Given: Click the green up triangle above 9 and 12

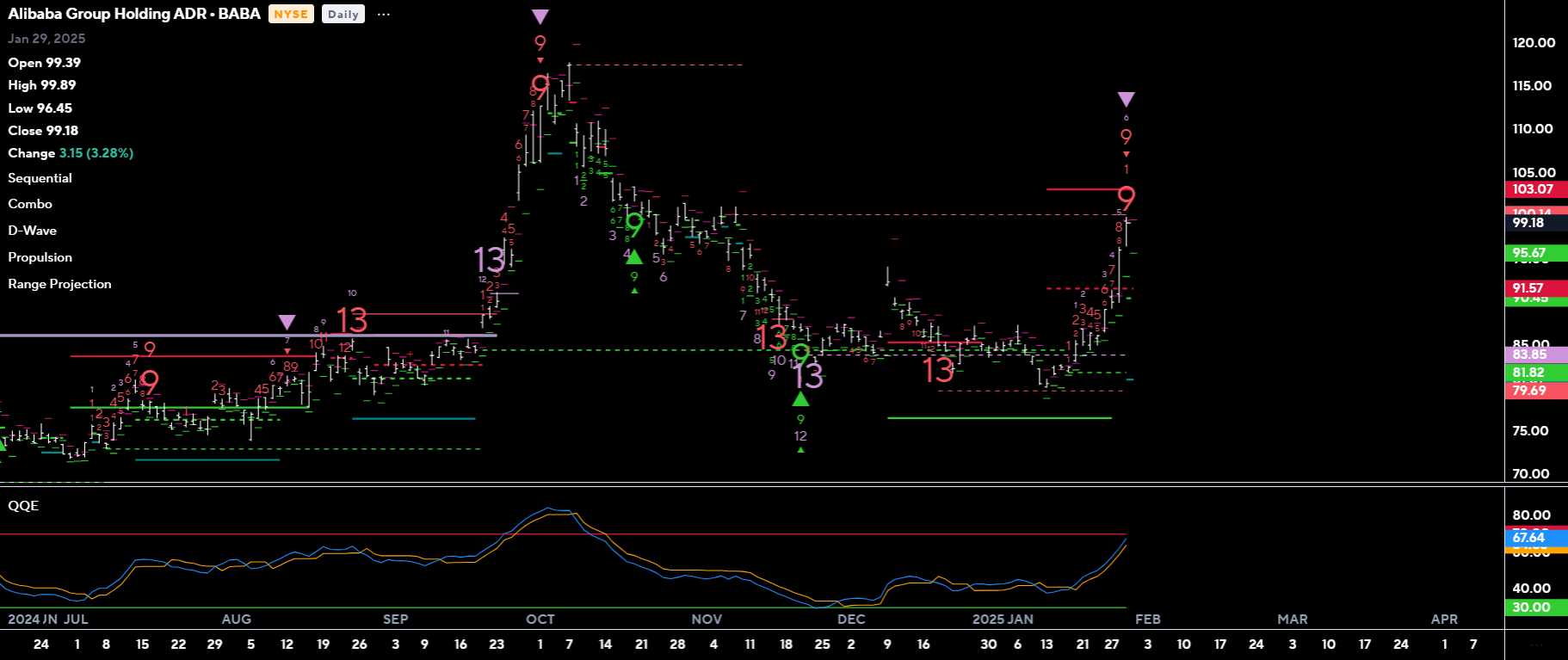Looking at the screenshot, I should coord(800,399).
